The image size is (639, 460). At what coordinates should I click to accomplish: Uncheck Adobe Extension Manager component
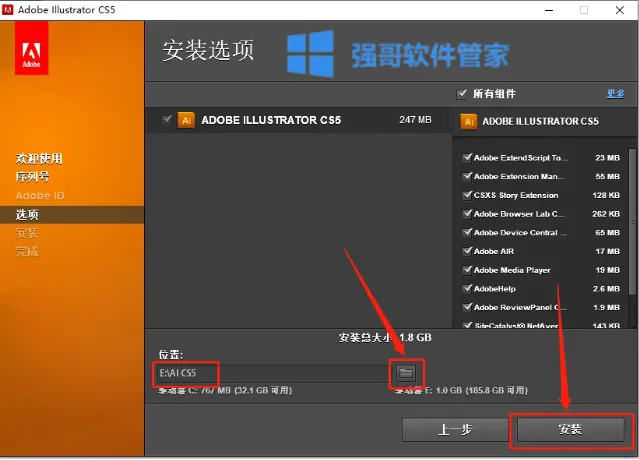[x=467, y=176]
